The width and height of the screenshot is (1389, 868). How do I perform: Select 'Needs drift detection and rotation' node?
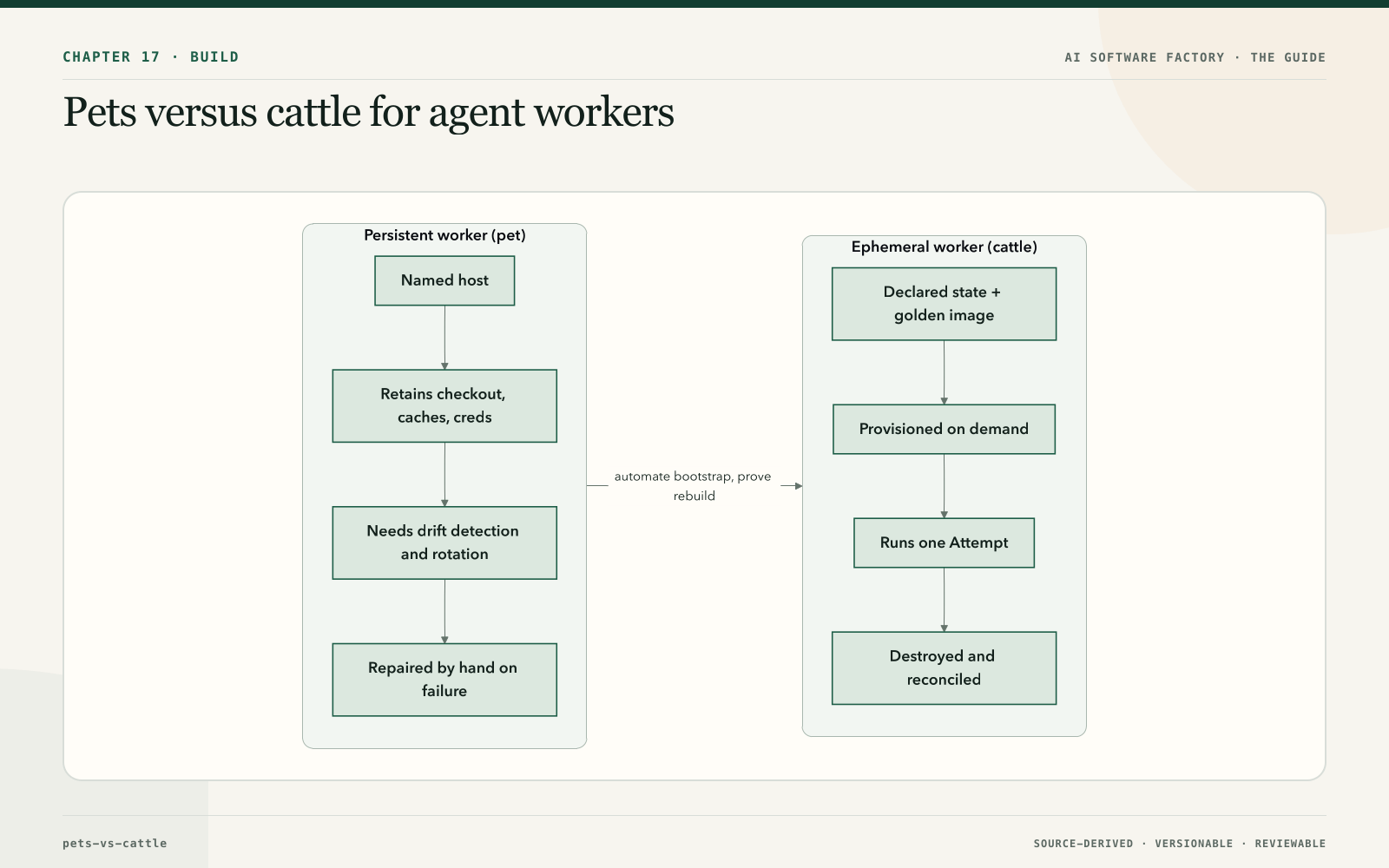point(444,542)
